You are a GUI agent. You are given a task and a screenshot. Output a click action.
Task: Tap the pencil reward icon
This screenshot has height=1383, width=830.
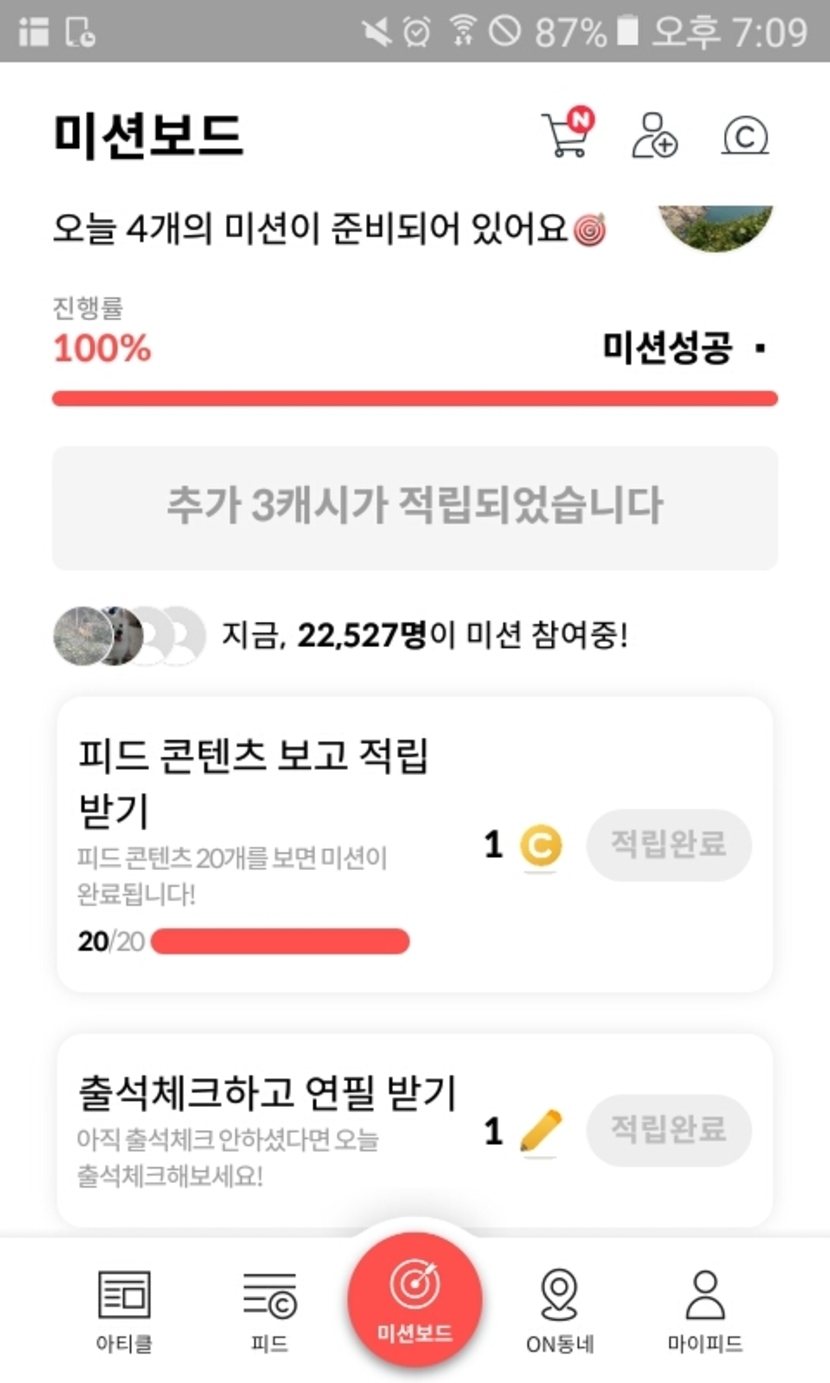[x=541, y=1131]
